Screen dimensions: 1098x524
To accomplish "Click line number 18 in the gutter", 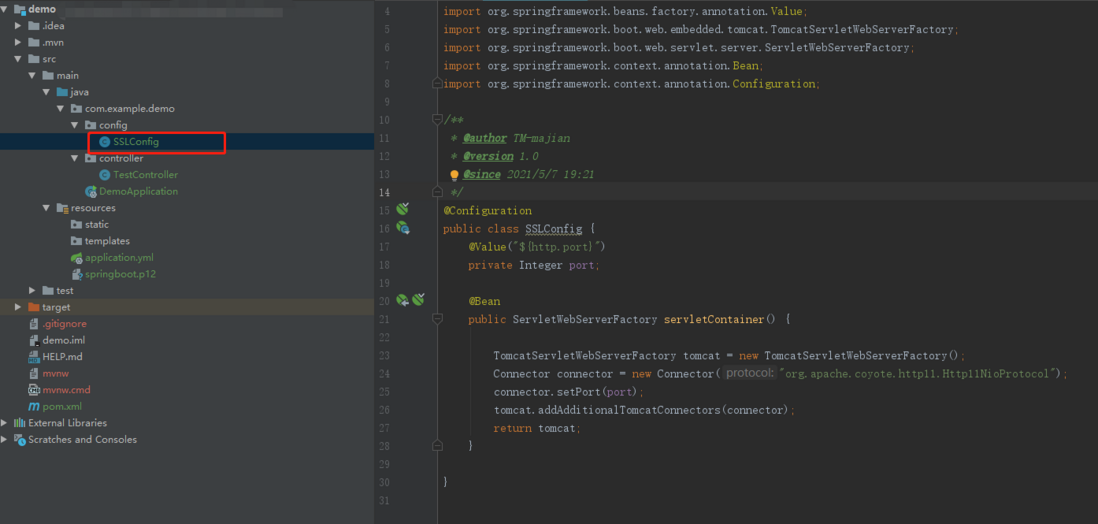I will 384,265.
